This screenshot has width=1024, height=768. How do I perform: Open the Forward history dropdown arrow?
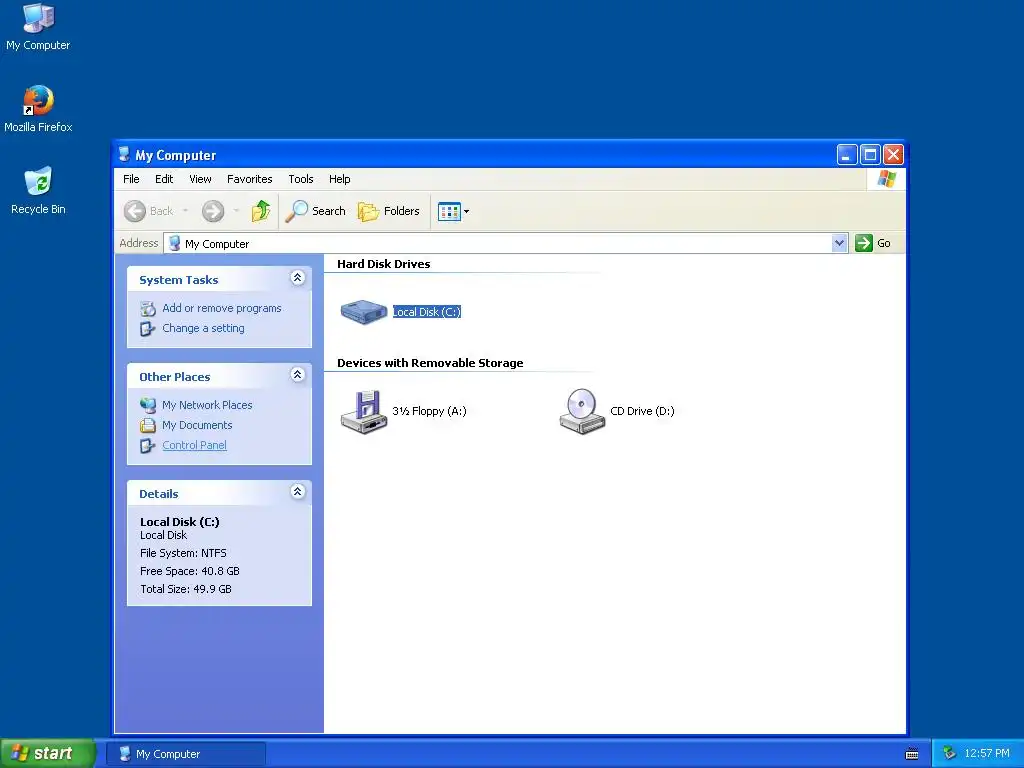pyautogui.click(x=236, y=211)
